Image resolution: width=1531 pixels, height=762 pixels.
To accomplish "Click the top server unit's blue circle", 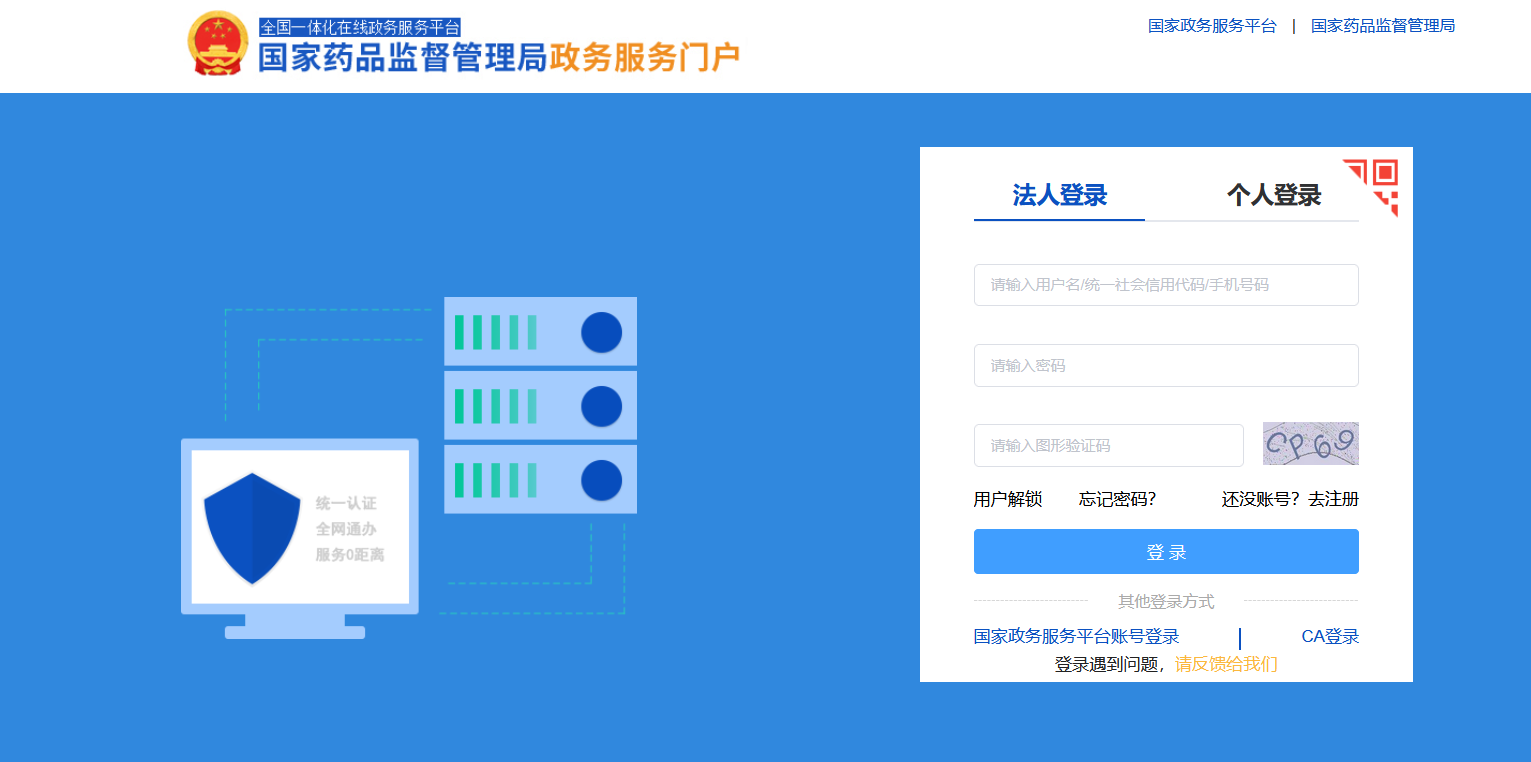I will 601,332.
